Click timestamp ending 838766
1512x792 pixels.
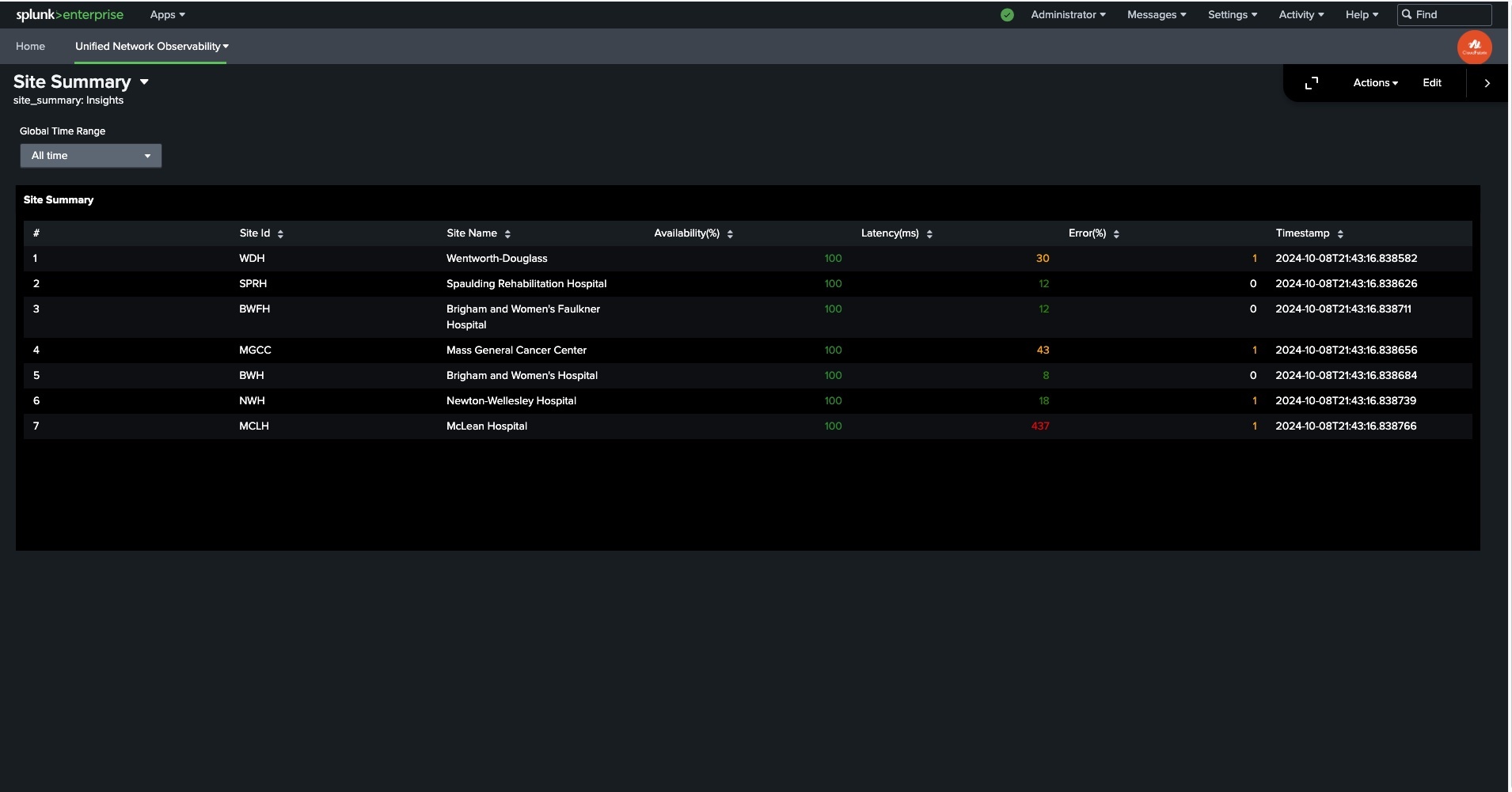pyautogui.click(x=1345, y=426)
